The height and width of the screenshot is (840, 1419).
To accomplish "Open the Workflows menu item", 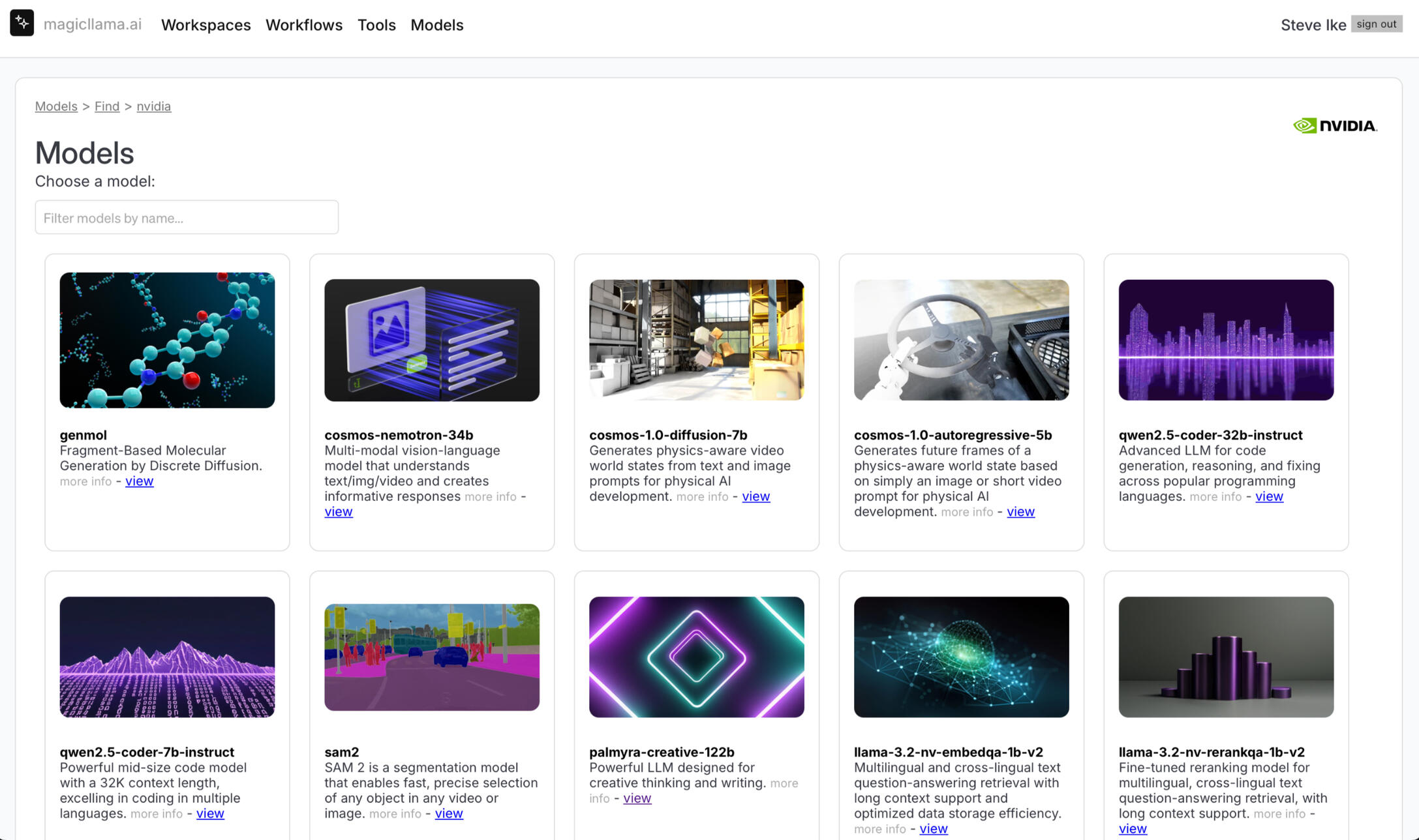I will 303,25.
